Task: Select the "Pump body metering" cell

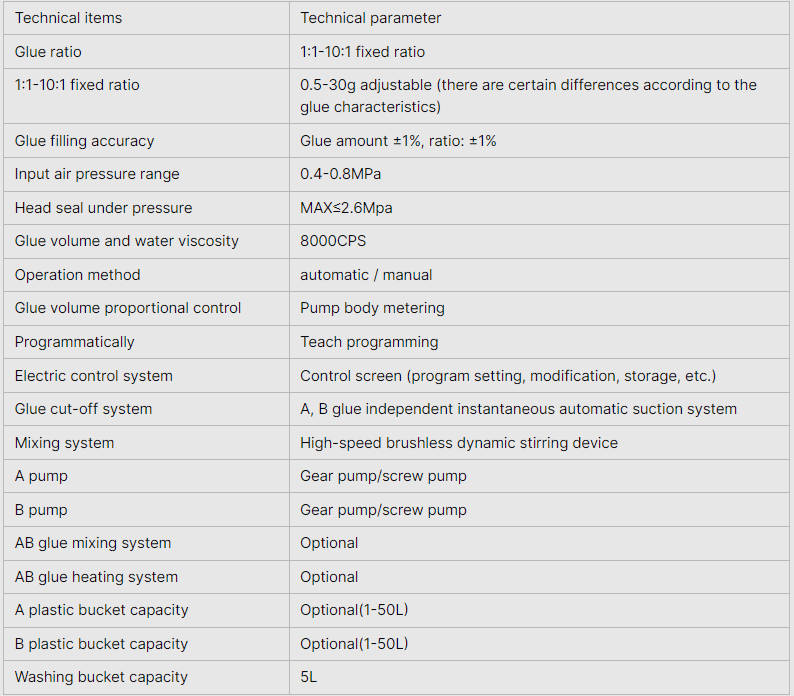Action: coord(372,308)
